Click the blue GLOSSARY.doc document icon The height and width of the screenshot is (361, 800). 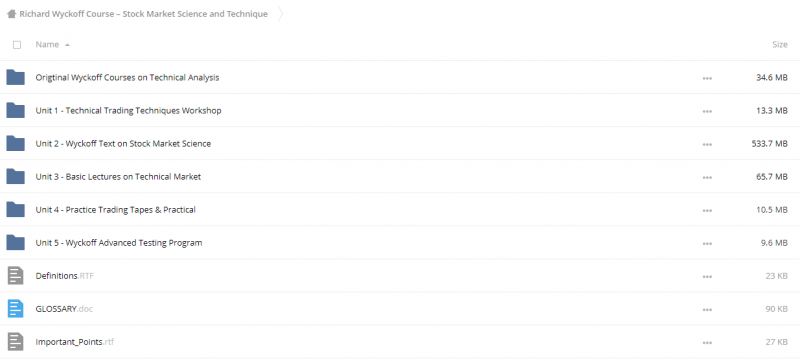pyautogui.click(x=15, y=309)
